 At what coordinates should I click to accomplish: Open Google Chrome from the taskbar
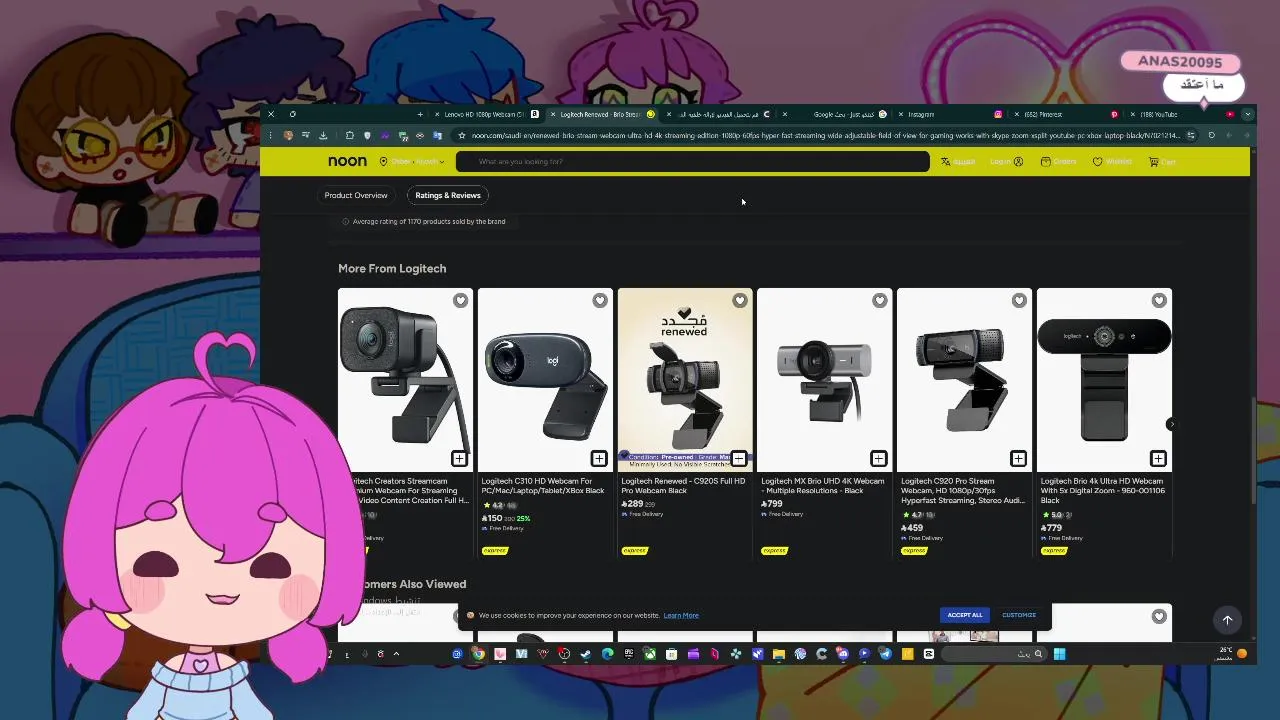click(478, 654)
